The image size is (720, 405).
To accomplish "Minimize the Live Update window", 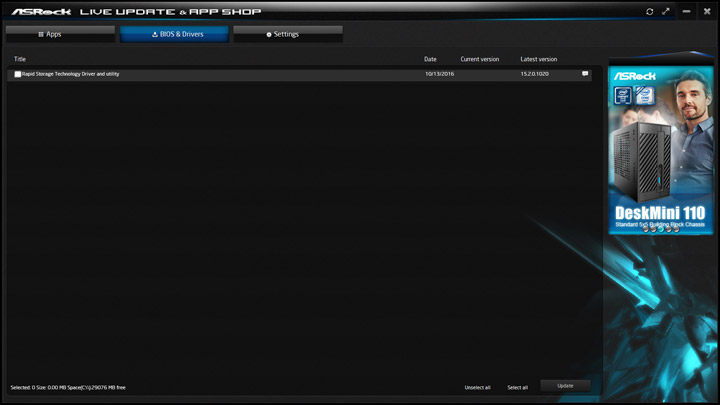I will click(686, 11).
